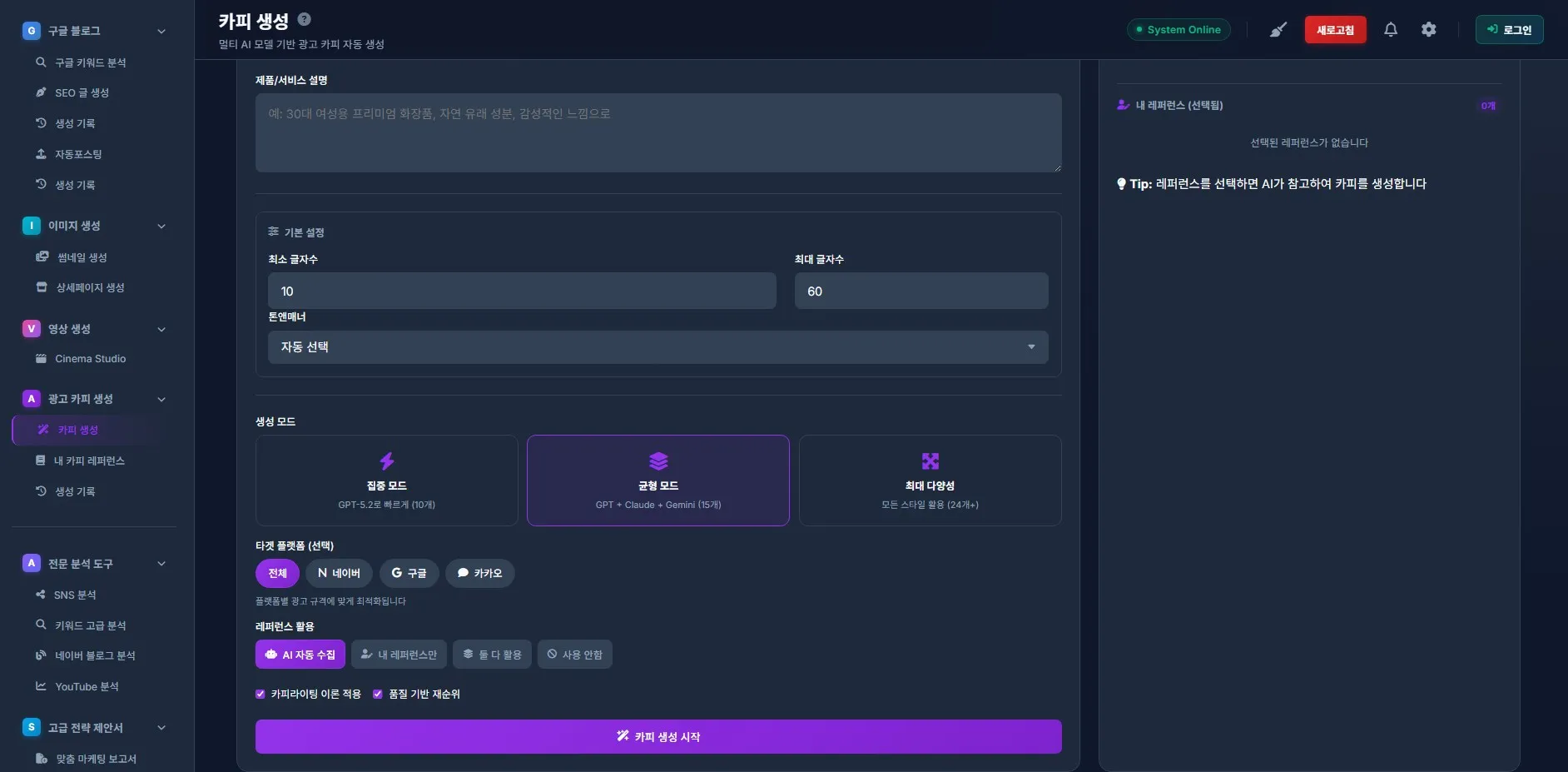The height and width of the screenshot is (772, 1568).
Task: Click the chart icon beside YouTube 분석
Action: click(x=41, y=686)
